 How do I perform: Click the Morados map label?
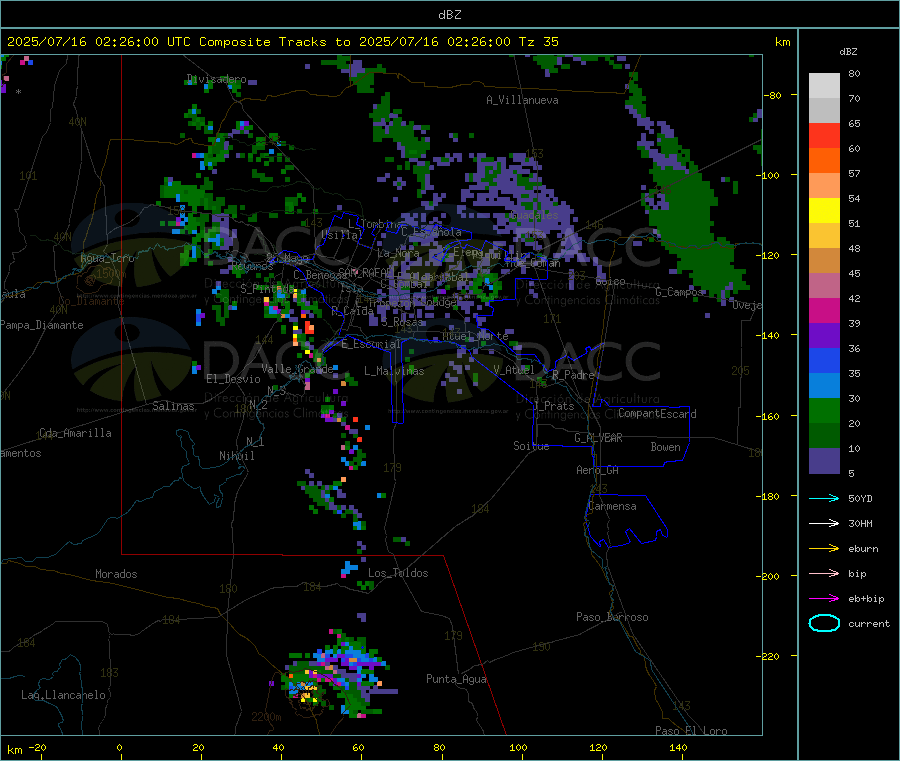(116, 574)
